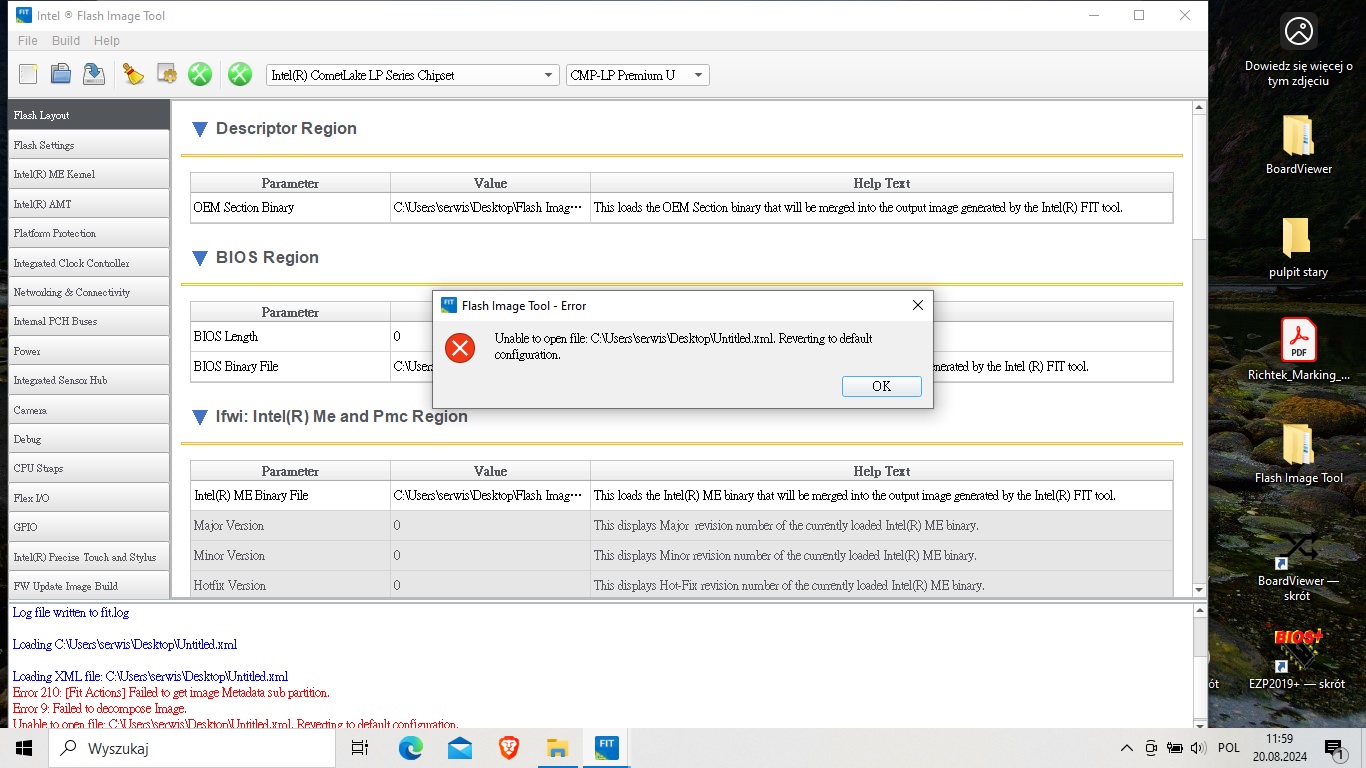Image resolution: width=1366 pixels, height=768 pixels.
Task: Click the 'Dowiedz się więcej' desktop icon
Action: [x=1298, y=50]
